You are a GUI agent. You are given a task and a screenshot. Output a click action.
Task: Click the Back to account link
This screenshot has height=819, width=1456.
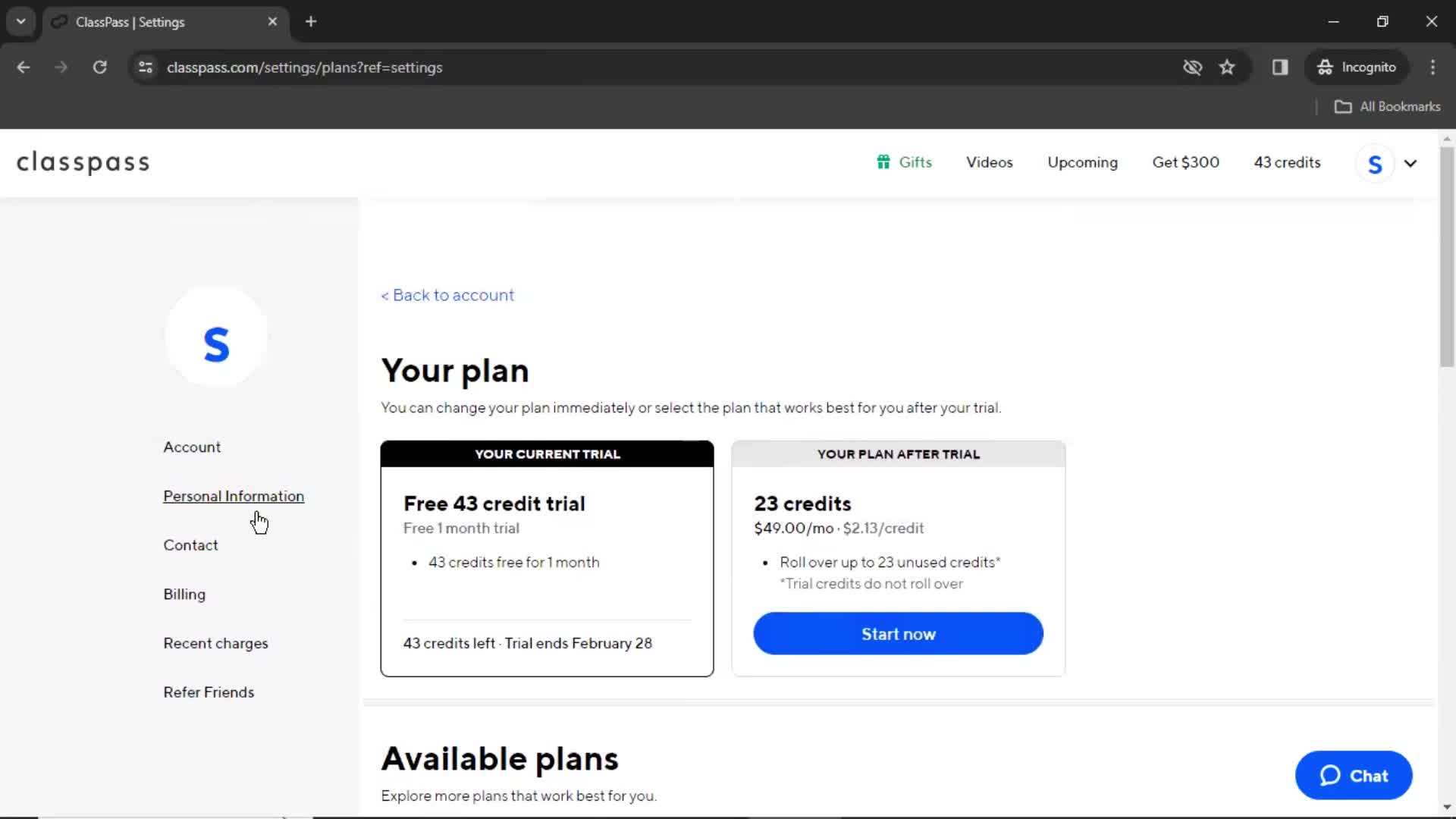(448, 295)
